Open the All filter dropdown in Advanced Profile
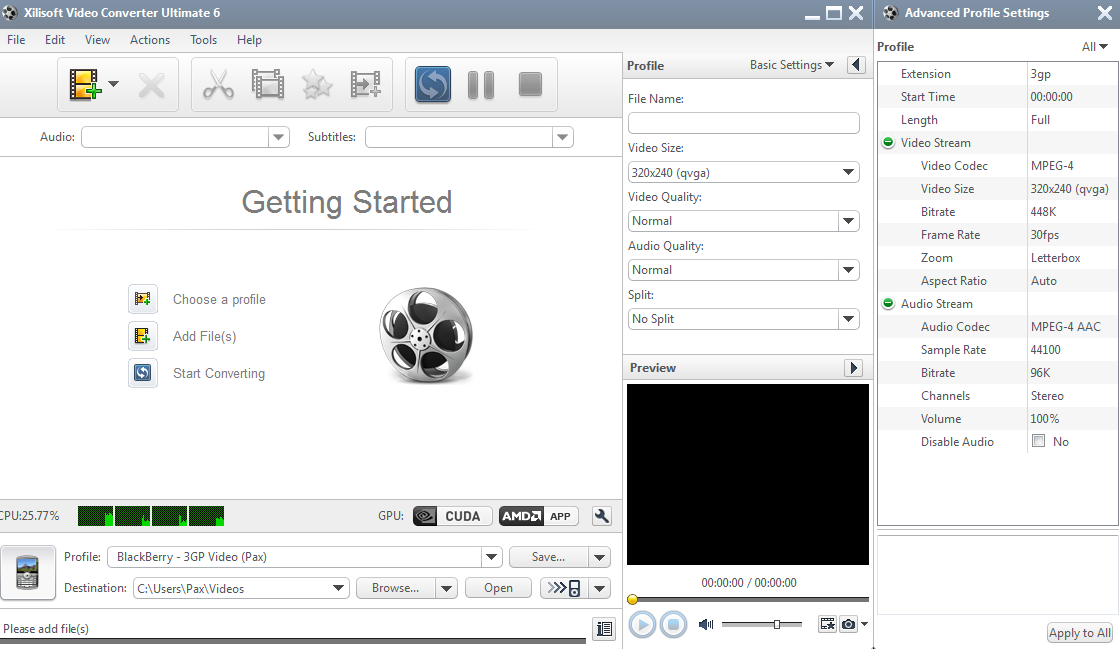This screenshot has height=649, width=1120. tap(1094, 46)
